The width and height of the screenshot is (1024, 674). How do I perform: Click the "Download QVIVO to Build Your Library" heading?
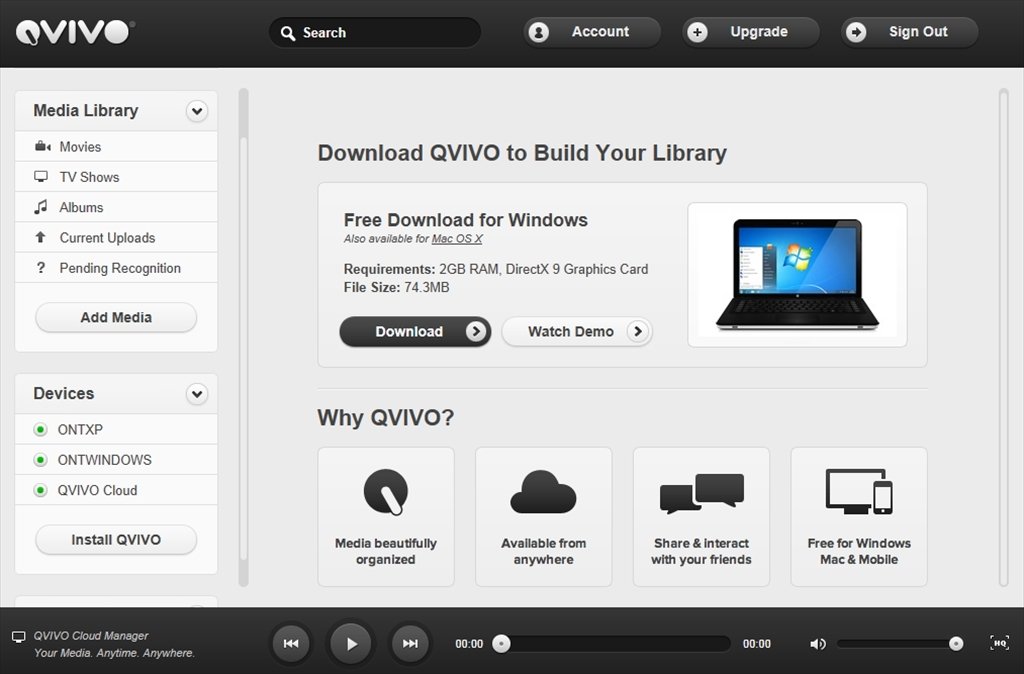tap(522, 153)
